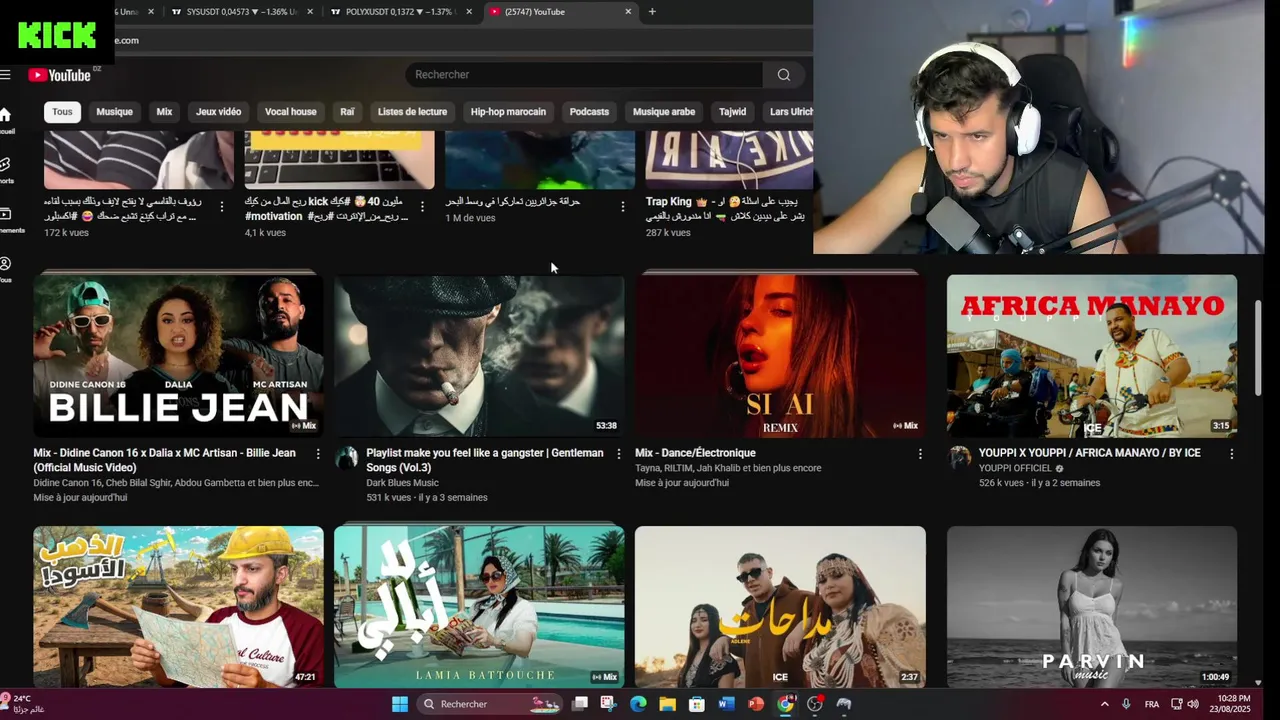Switch to Chrome on taskbar

(785, 704)
